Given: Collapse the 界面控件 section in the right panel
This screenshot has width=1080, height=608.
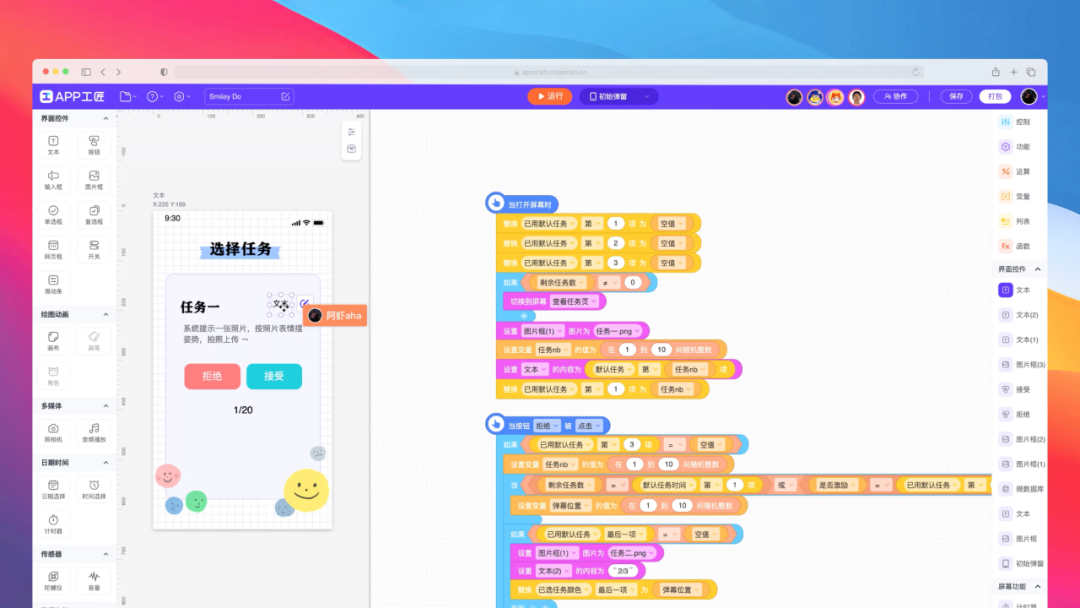Looking at the screenshot, I should tap(1037, 269).
